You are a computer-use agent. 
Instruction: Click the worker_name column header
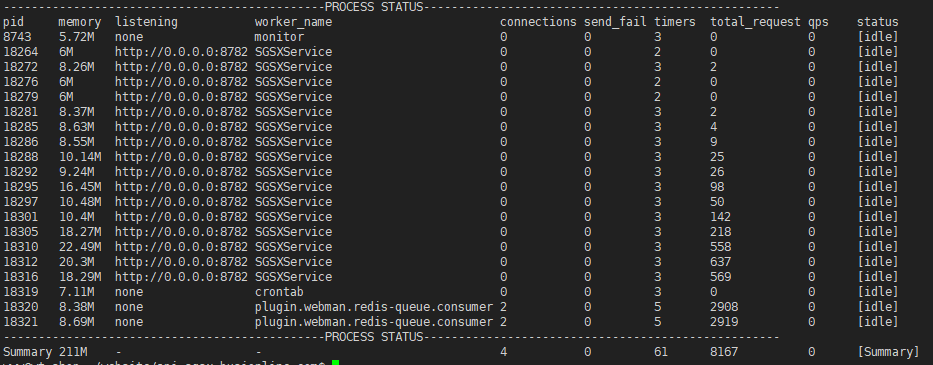(x=293, y=22)
